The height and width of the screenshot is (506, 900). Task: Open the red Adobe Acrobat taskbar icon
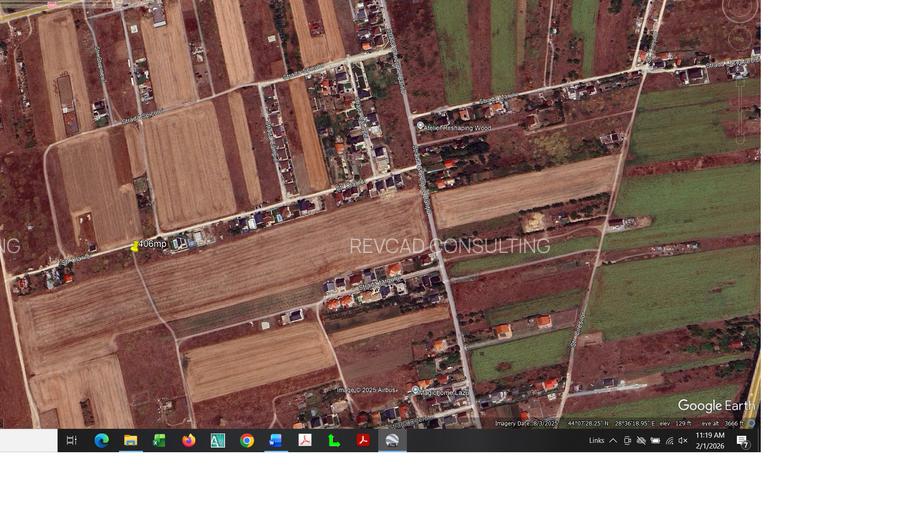point(363,440)
